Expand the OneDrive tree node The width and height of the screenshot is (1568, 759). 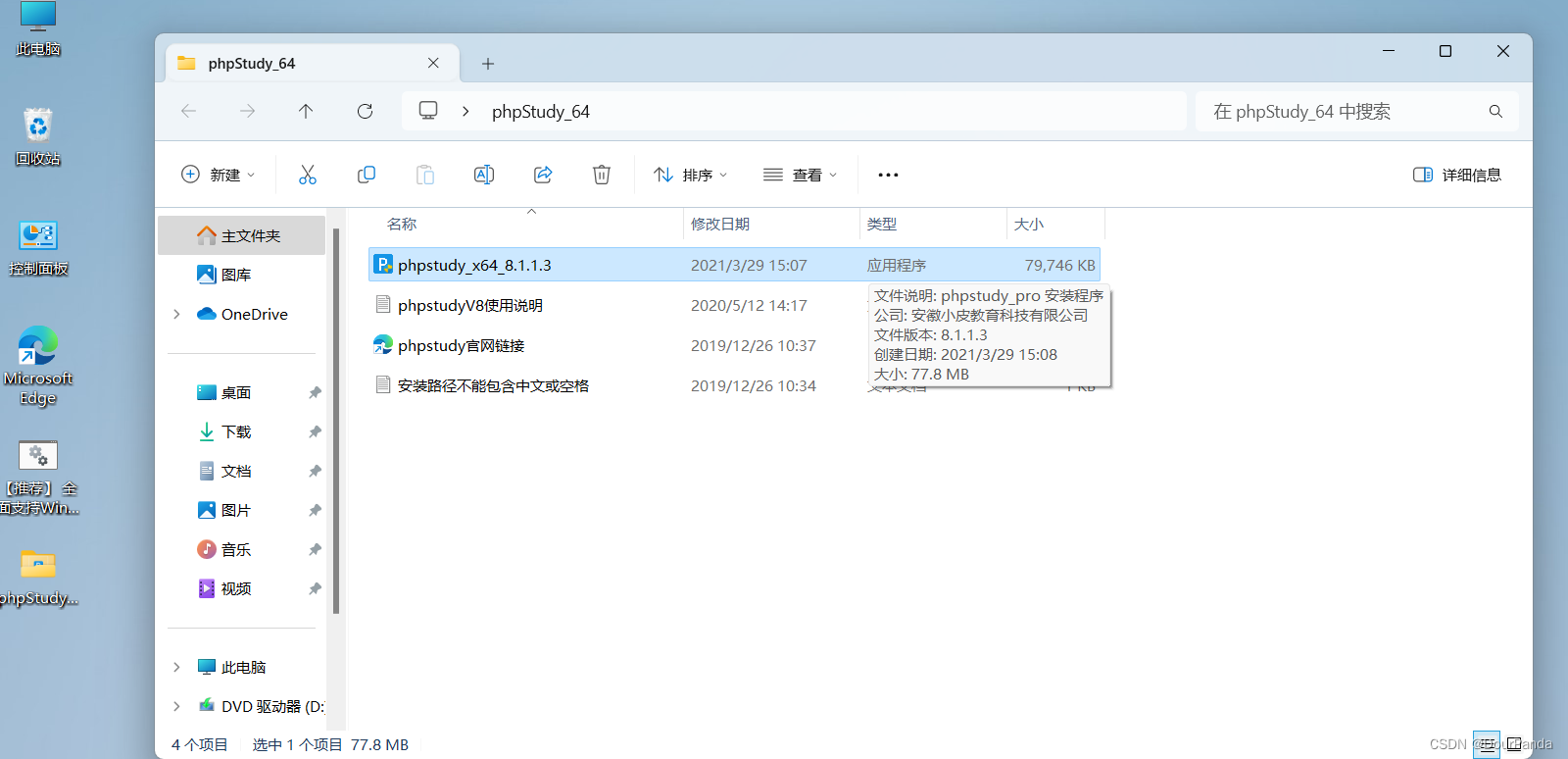coord(176,314)
